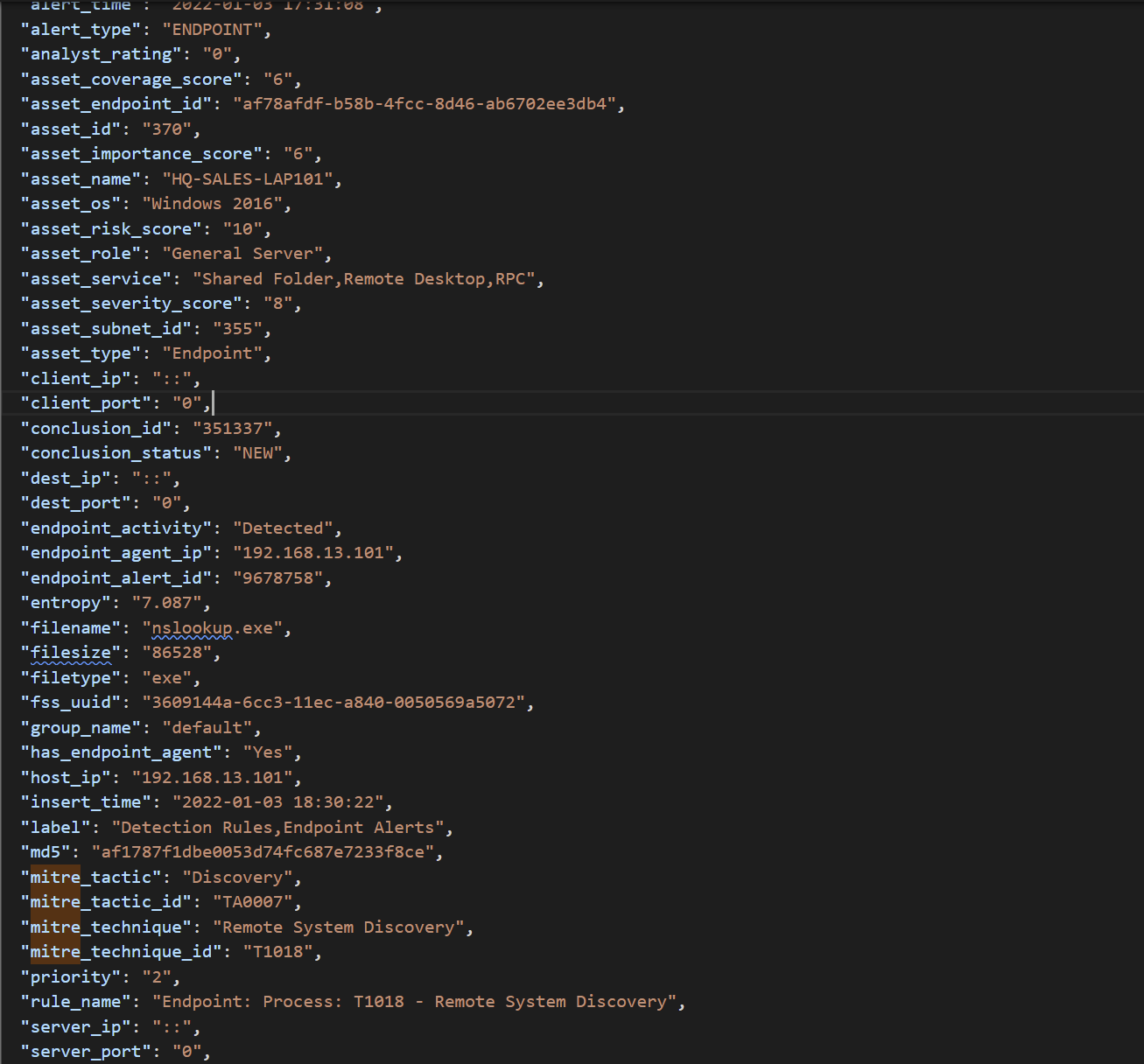Click the "rule_name" key
This screenshot has height=1064, width=1144.
click(x=76, y=1002)
